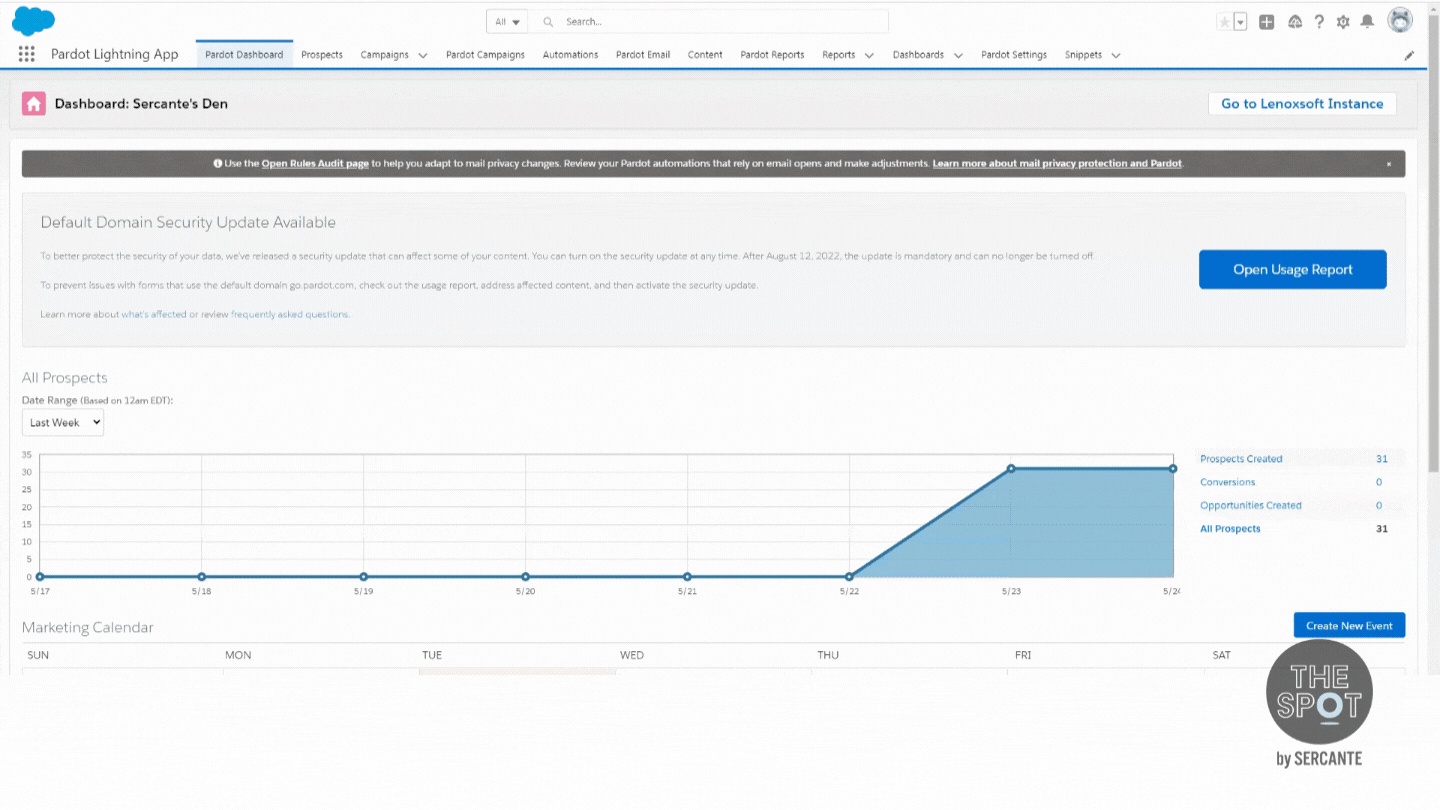Navigate to the Pardot Reports tab

[772, 55]
